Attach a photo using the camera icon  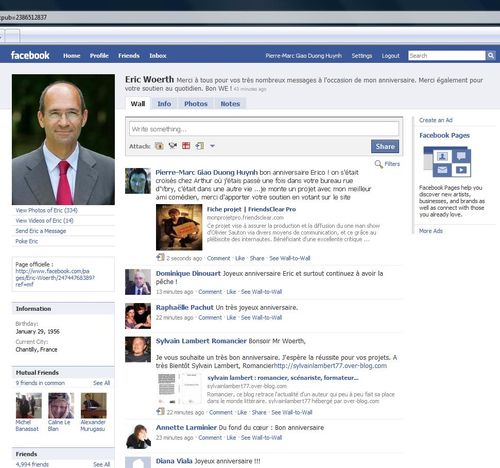(159, 146)
